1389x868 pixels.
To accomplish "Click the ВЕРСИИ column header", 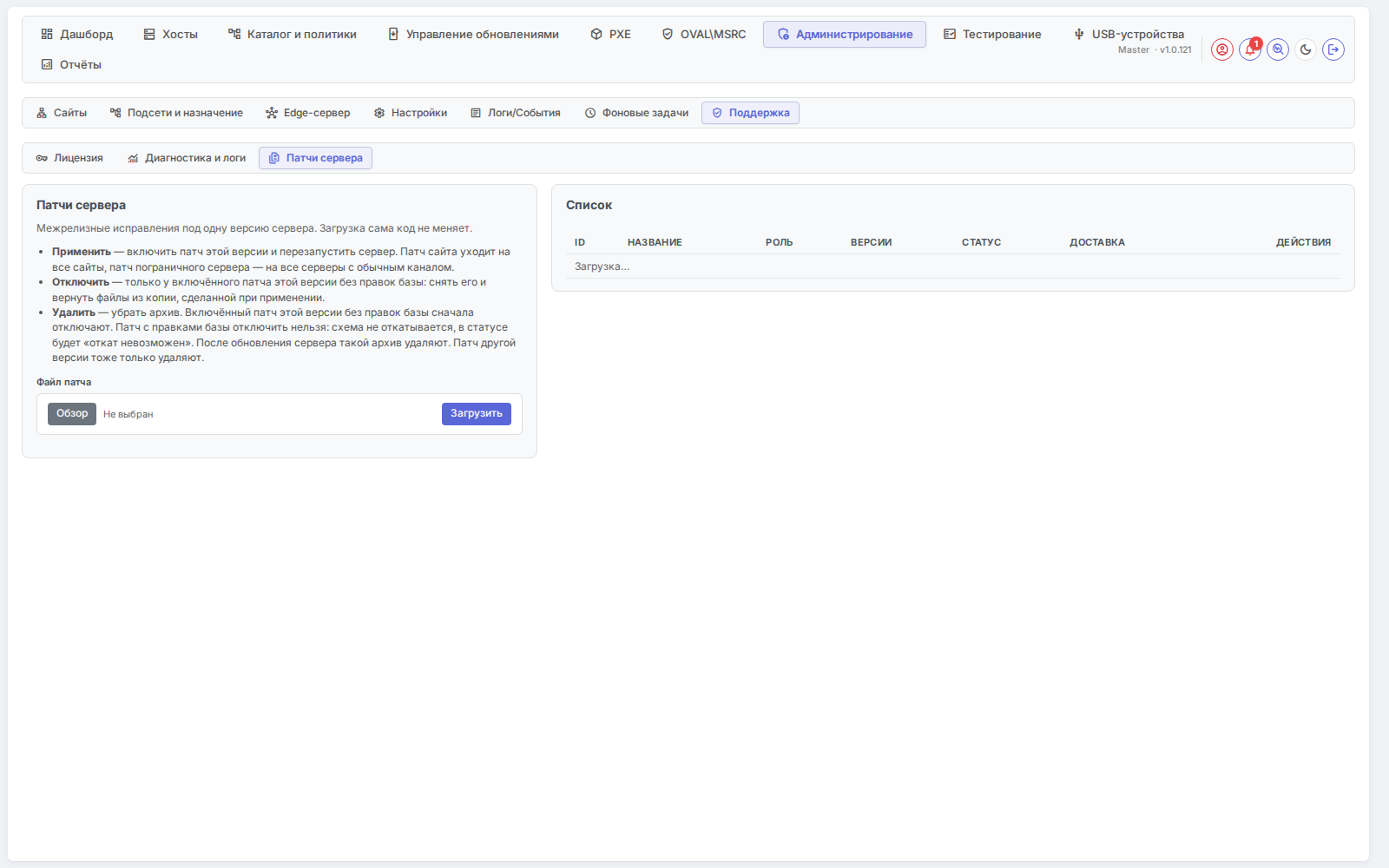I will (x=871, y=242).
